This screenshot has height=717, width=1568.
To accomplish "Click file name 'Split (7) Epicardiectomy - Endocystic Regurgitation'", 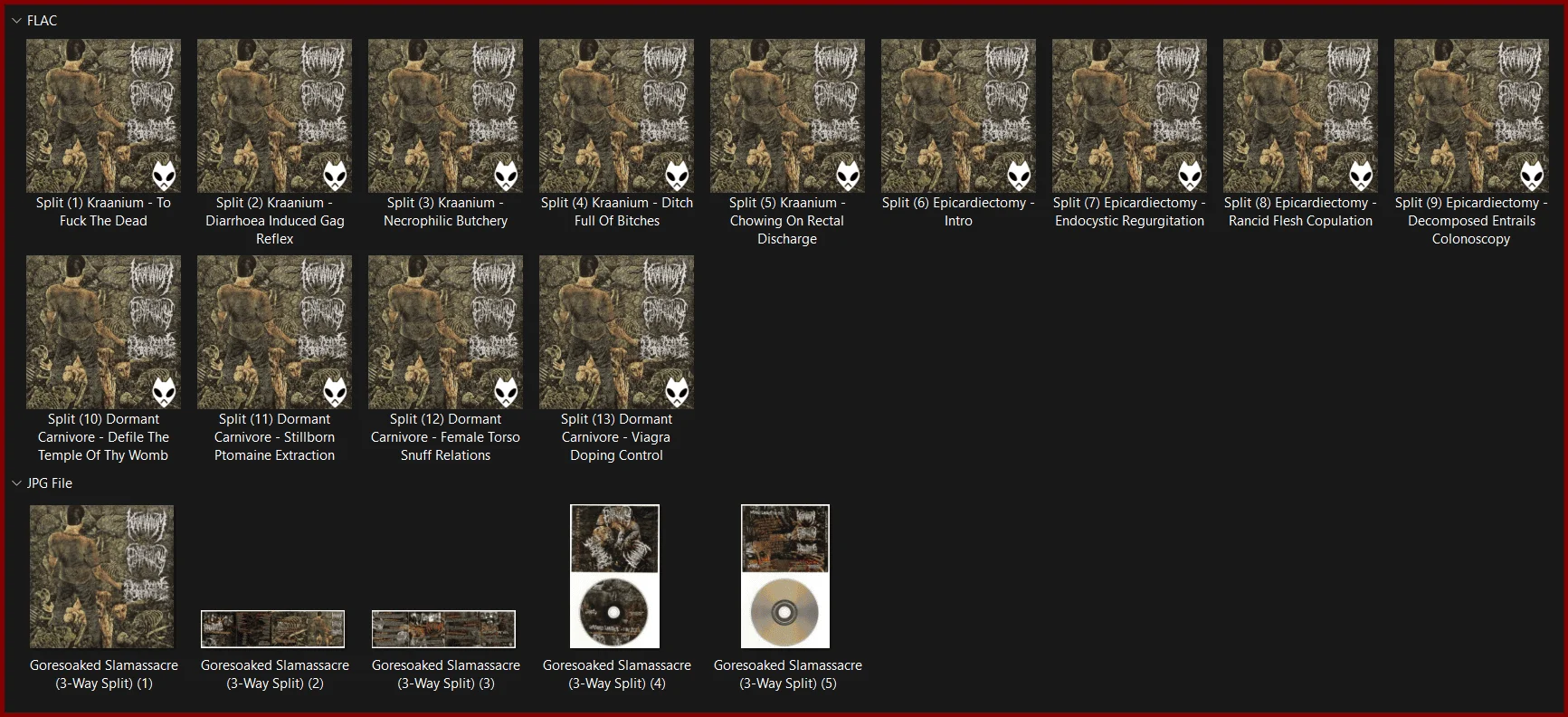I will tap(1129, 212).
